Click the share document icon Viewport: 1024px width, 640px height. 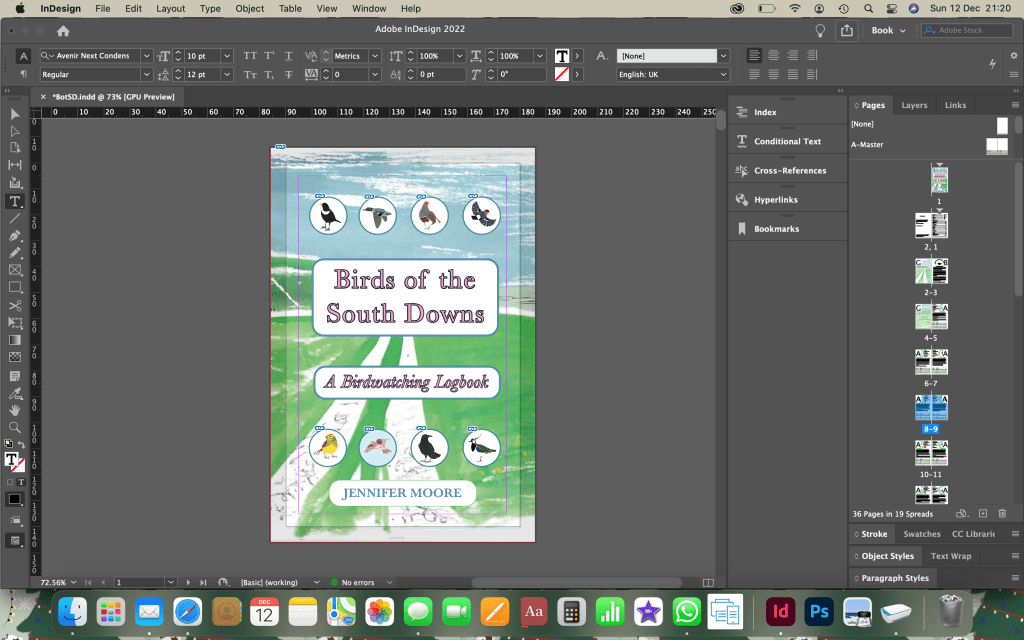(847, 30)
